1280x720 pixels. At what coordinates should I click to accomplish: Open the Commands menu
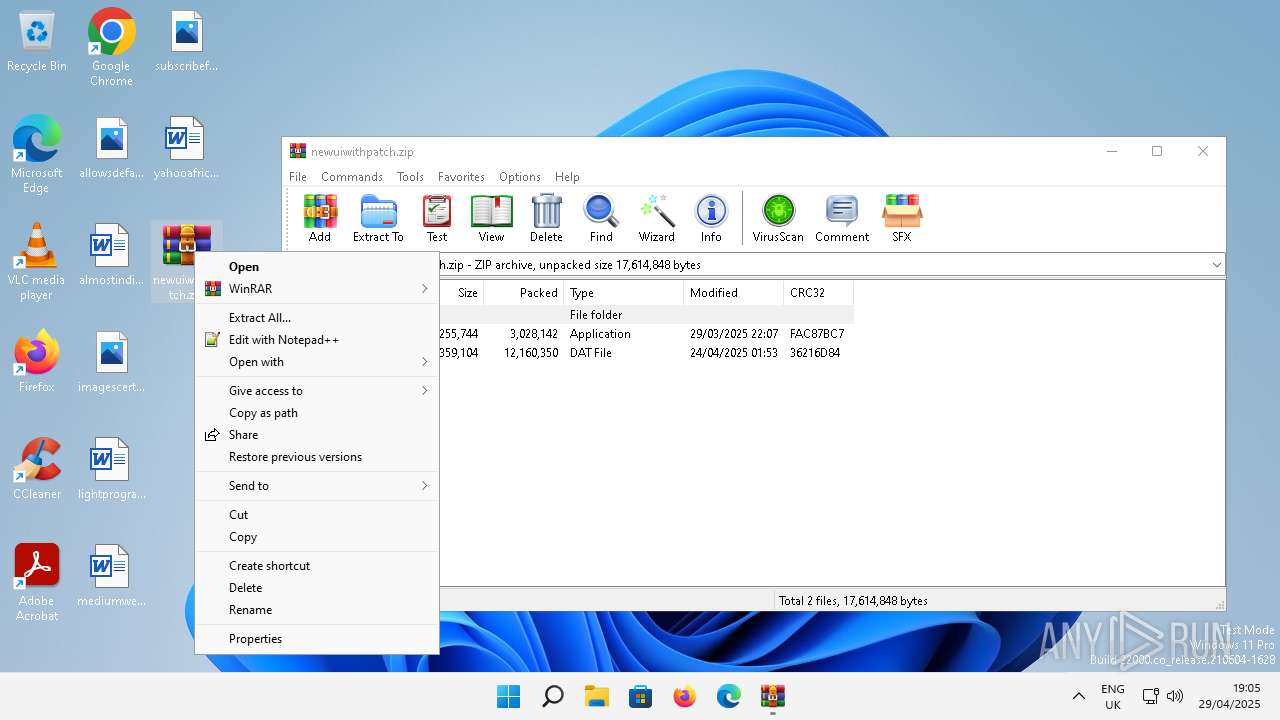click(x=352, y=177)
